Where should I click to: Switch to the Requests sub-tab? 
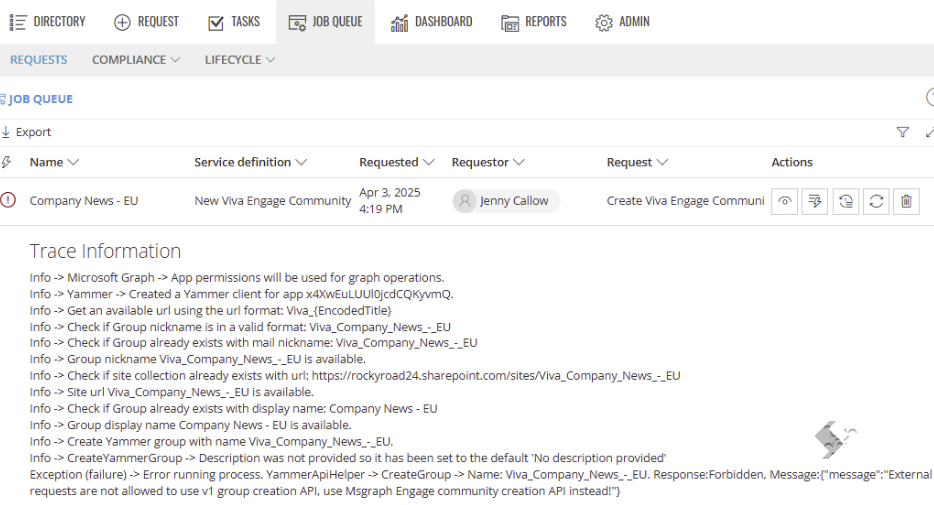click(x=39, y=60)
